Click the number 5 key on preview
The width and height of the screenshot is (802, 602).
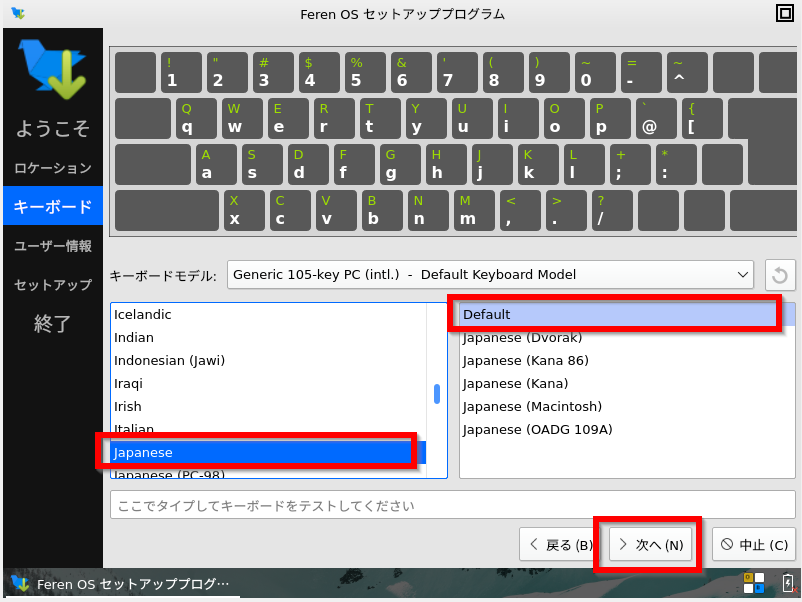[365, 72]
